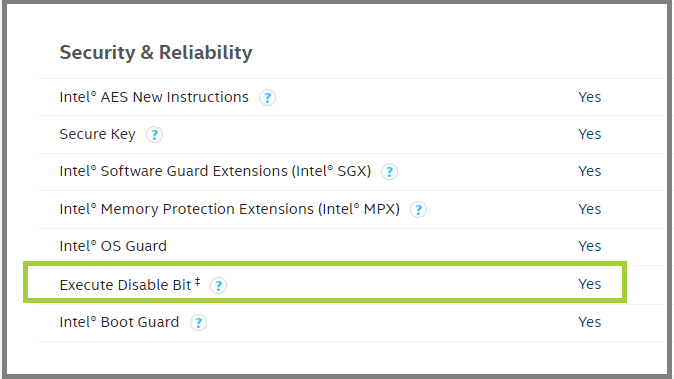Click the Secure Key question mark icon
Screen dimensions: 674x379
pos(154,134)
